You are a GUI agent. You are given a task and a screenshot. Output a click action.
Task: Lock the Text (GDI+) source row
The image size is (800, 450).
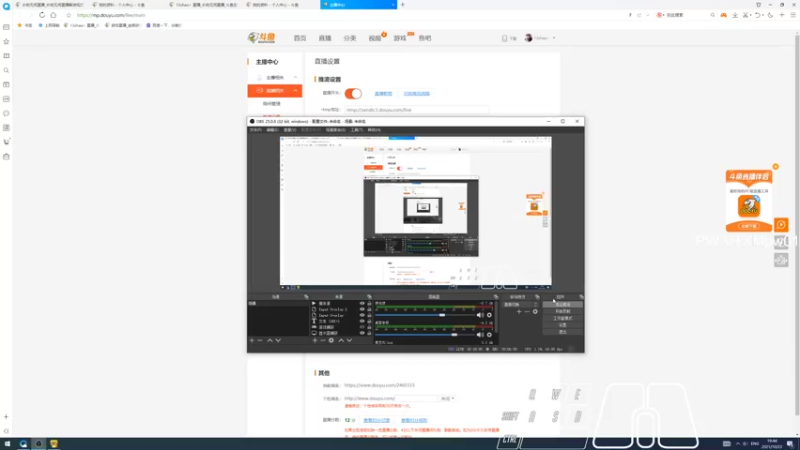(x=369, y=321)
